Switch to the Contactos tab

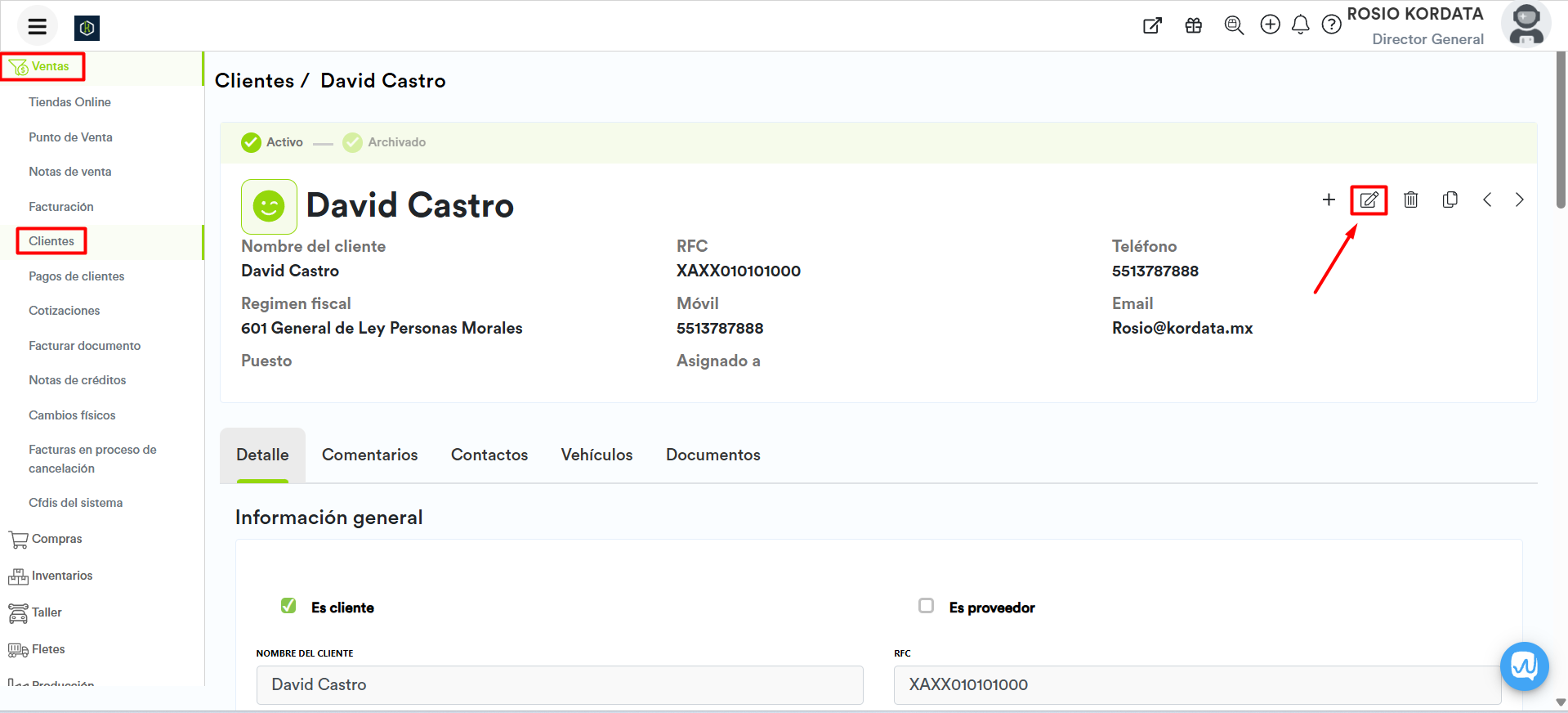(x=489, y=455)
